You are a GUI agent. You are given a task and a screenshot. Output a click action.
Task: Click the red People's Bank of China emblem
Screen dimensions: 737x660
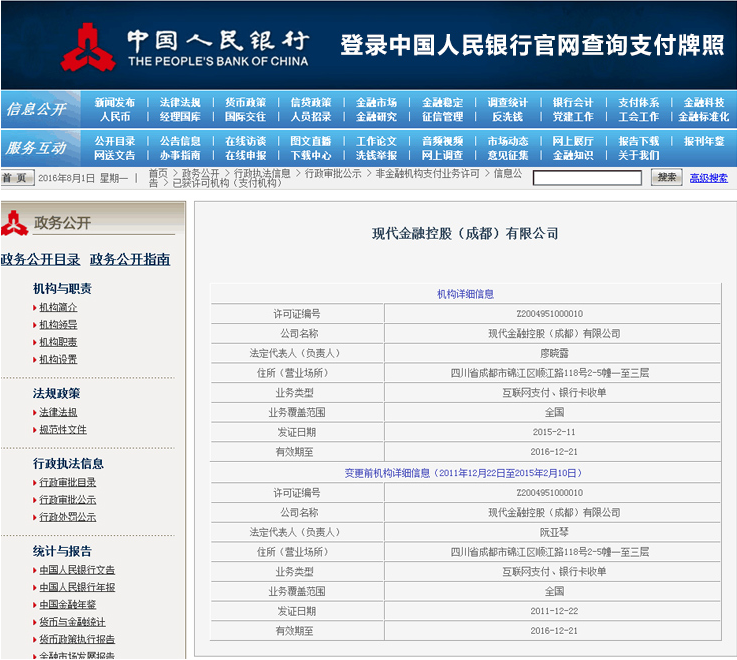88,48
